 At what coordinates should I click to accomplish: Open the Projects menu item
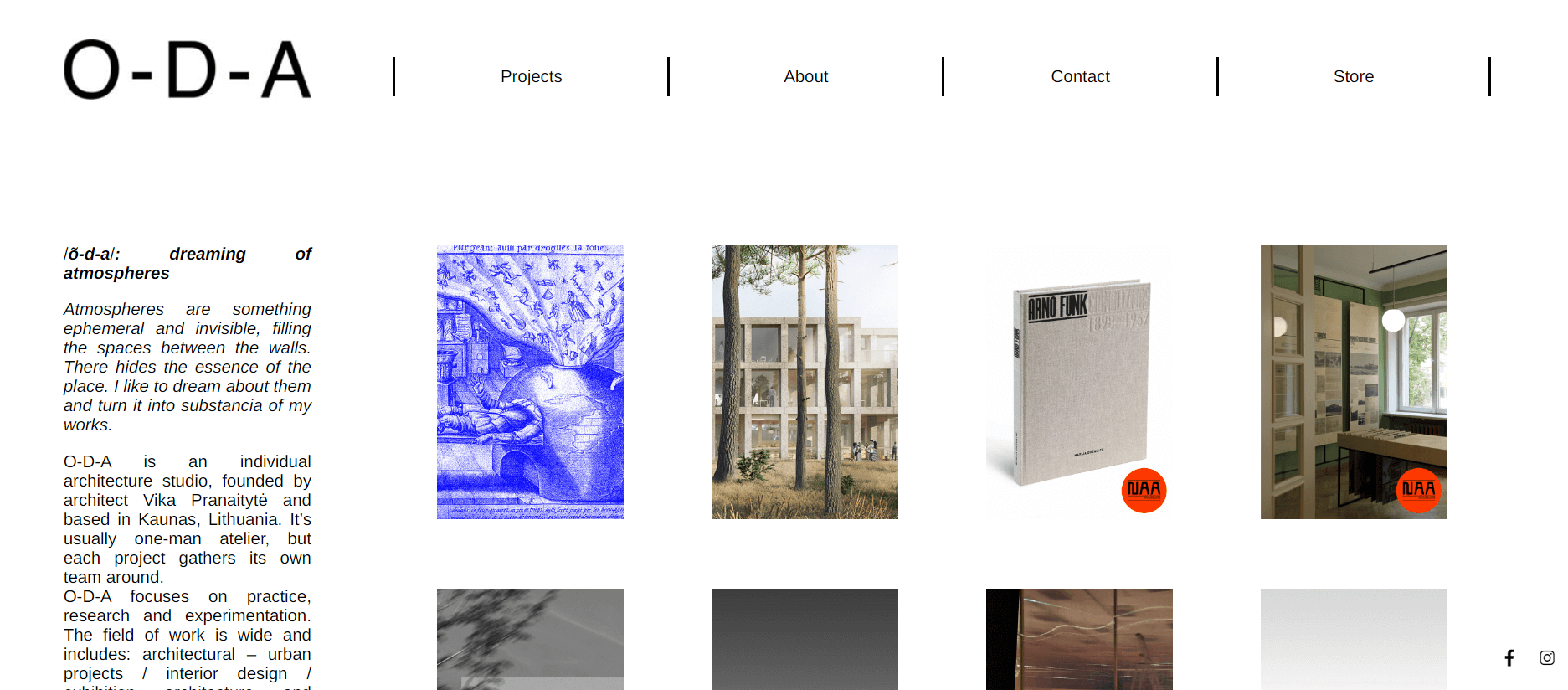(531, 76)
